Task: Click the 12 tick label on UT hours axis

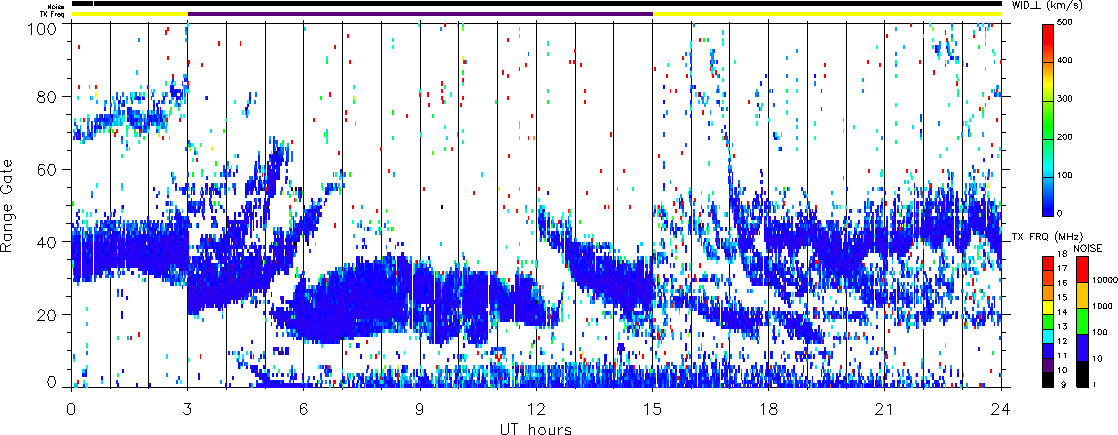Action: point(536,409)
